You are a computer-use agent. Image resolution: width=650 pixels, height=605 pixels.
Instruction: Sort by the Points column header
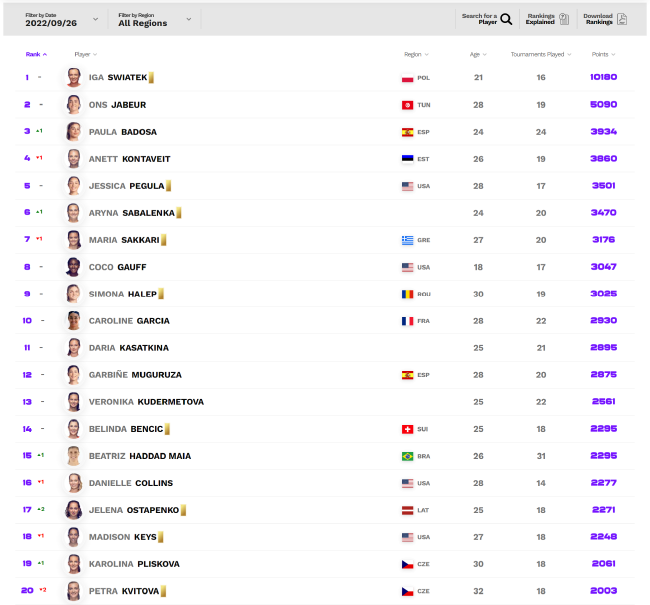coord(603,54)
